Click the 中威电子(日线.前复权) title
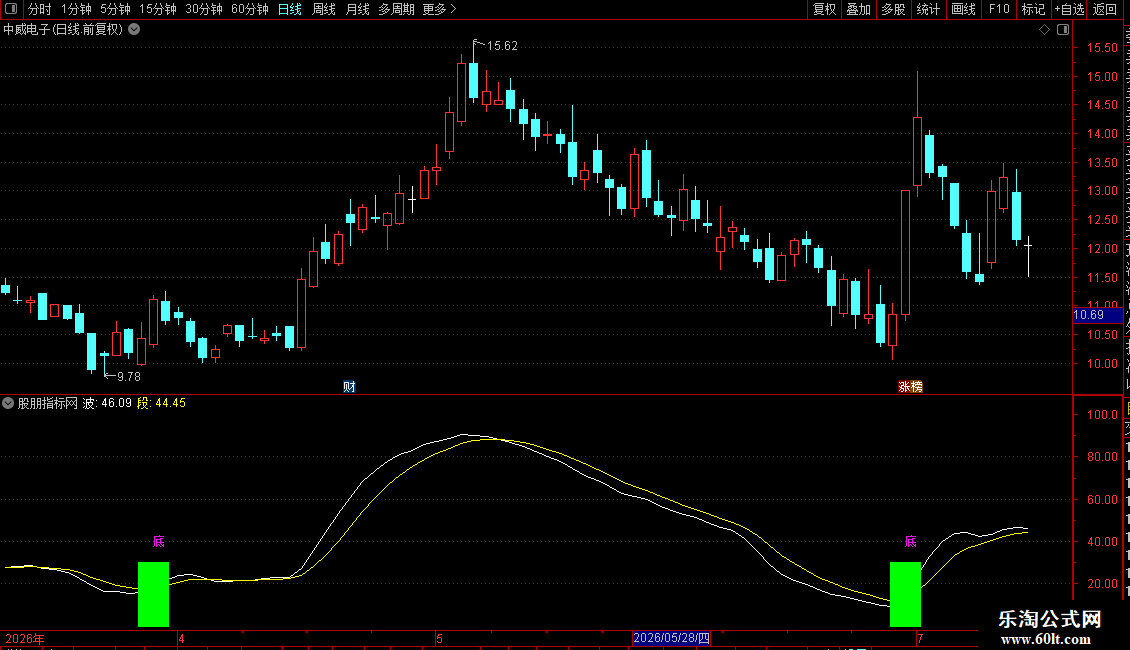Viewport: 1130px width, 650px height. click(x=63, y=30)
